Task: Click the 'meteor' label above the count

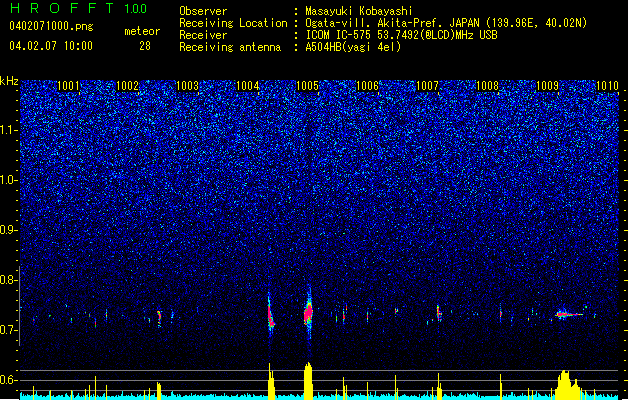Action: [x=142, y=31]
